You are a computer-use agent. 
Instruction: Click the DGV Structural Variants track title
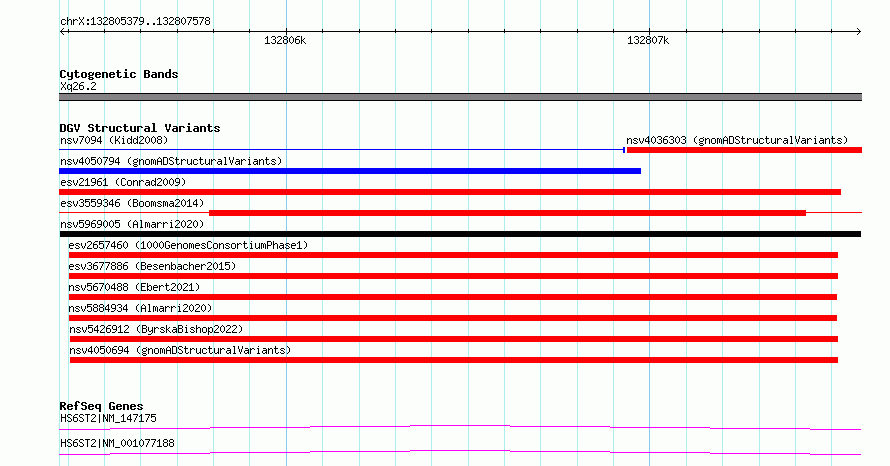coord(140,128)
